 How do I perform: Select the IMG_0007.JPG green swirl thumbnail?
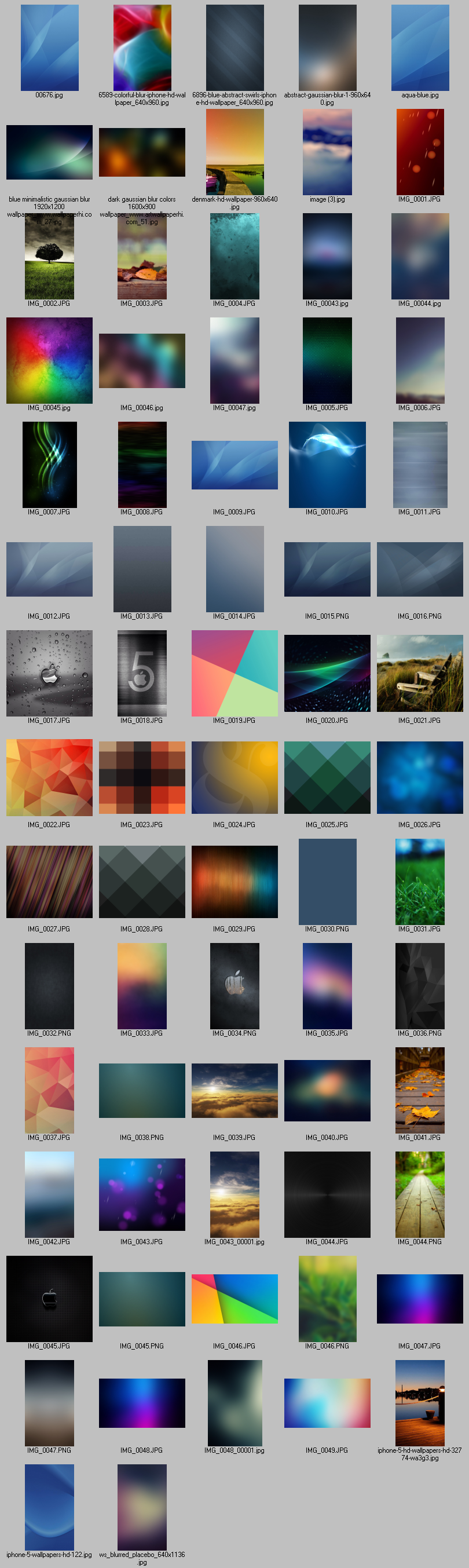(49, 465)
